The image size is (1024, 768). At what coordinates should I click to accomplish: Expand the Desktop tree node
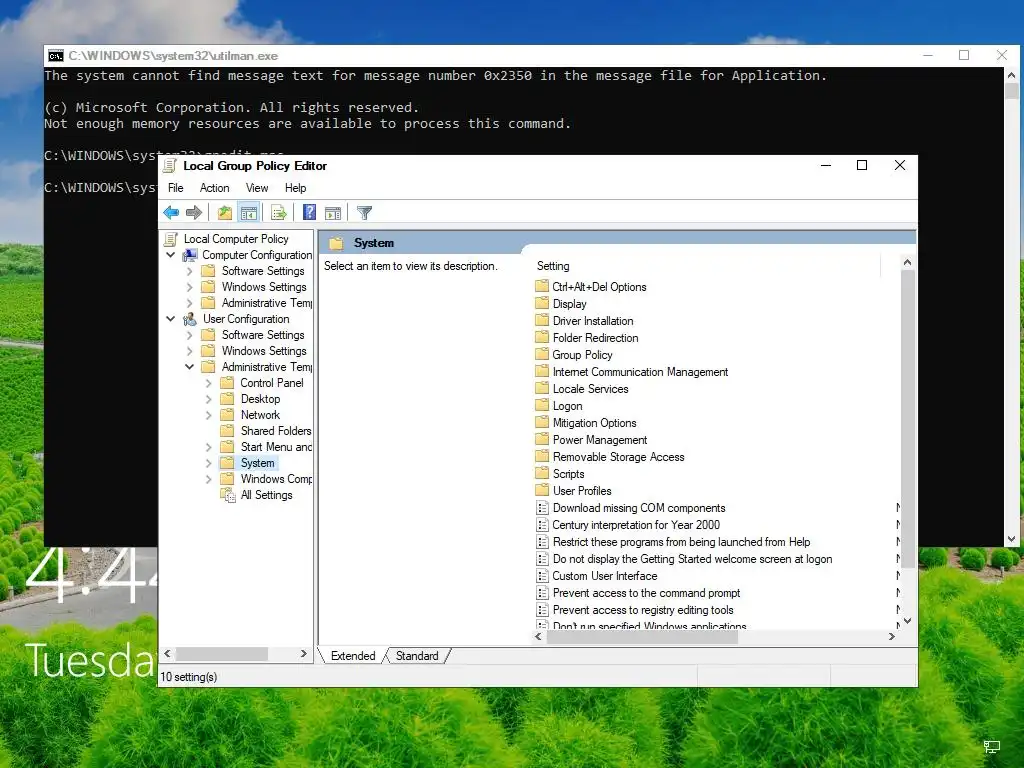(208, 398)
